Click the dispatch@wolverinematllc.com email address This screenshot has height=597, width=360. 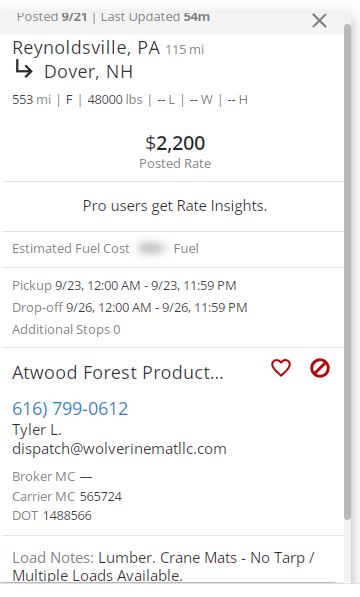[x=119, y=449]
